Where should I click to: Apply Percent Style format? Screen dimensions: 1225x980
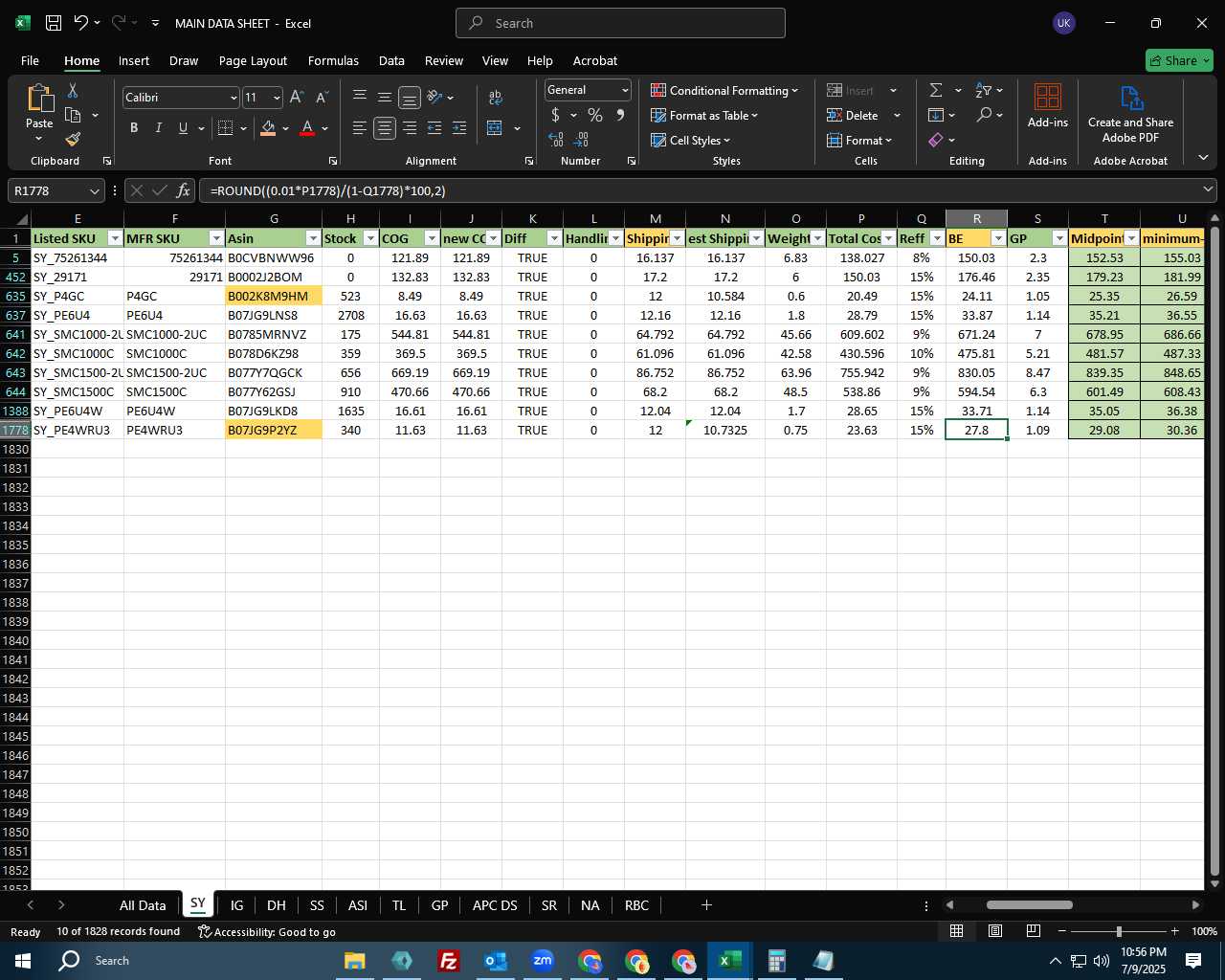pyautogui.click(x=595, y=115)
